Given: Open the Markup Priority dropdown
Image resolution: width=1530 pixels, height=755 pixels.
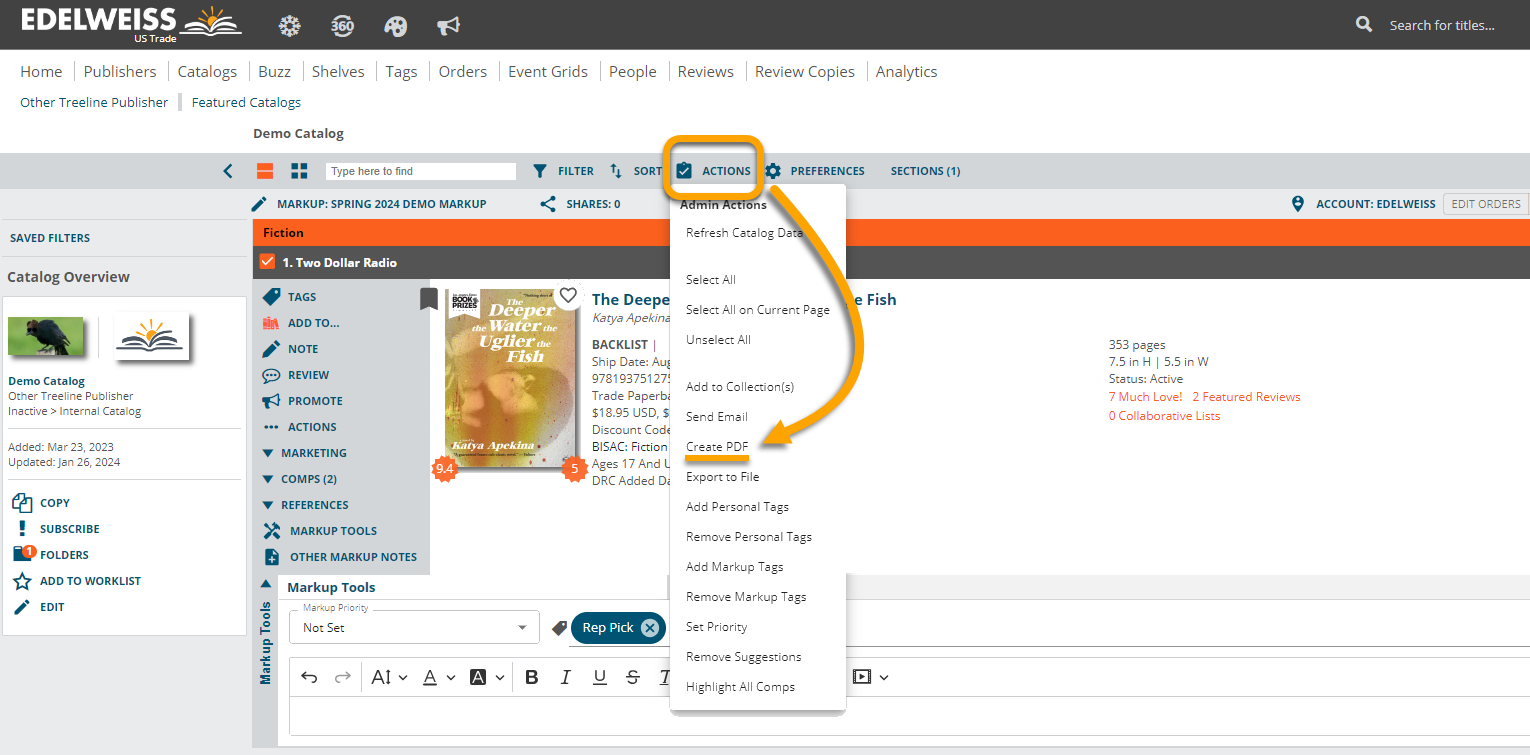Looking at the screenshot, I should click(x=414, y=627).
